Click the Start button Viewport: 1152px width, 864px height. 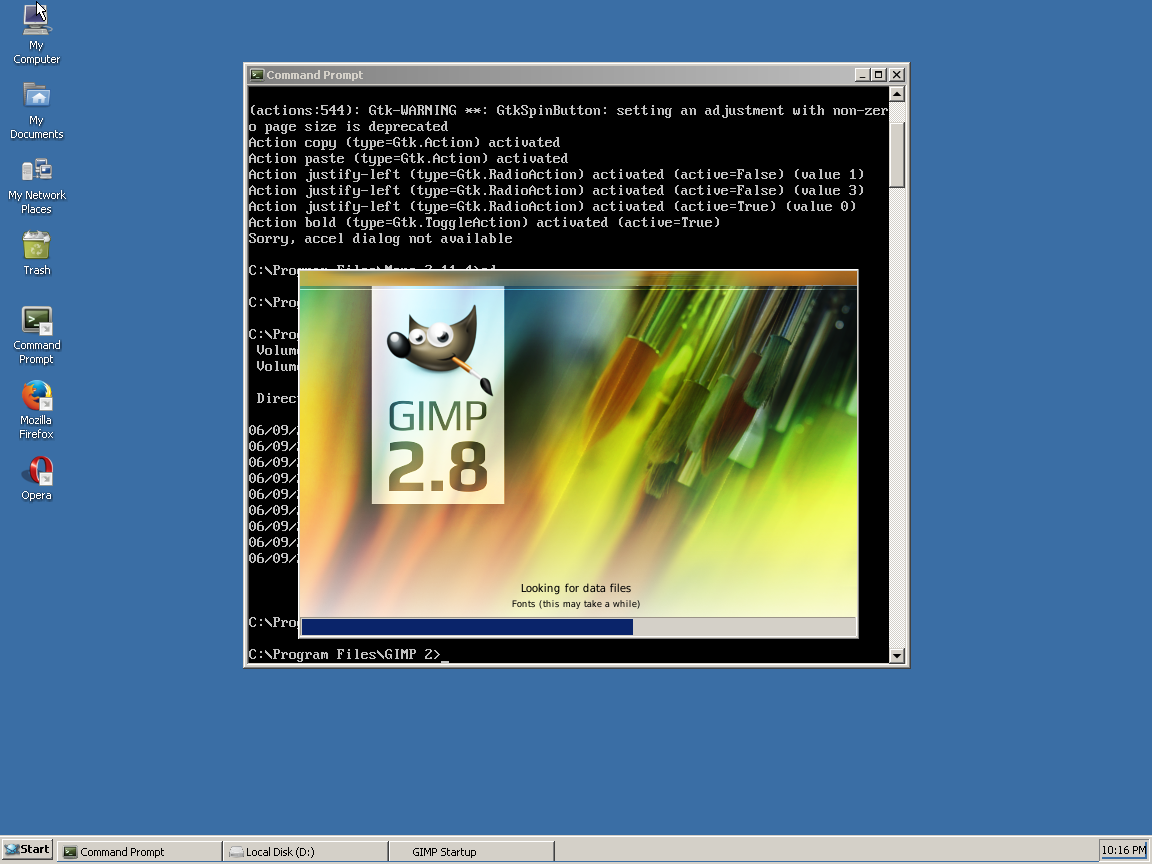(27, 850)
